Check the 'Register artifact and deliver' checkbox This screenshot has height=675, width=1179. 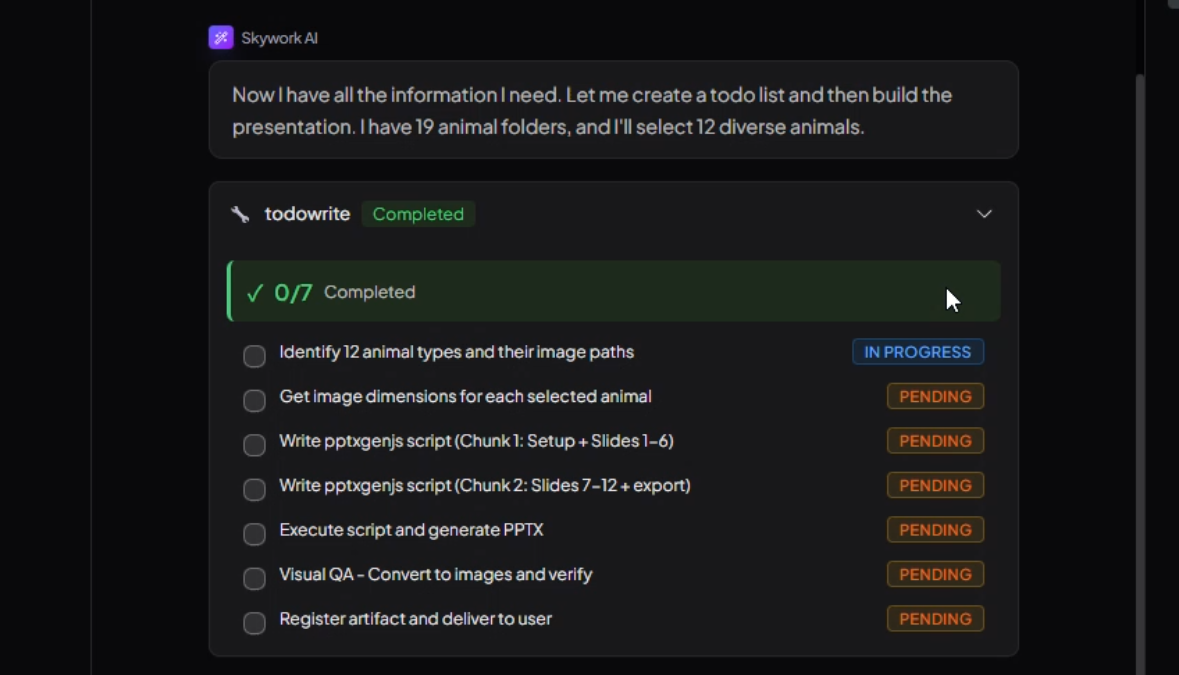[x=255, y=623]
